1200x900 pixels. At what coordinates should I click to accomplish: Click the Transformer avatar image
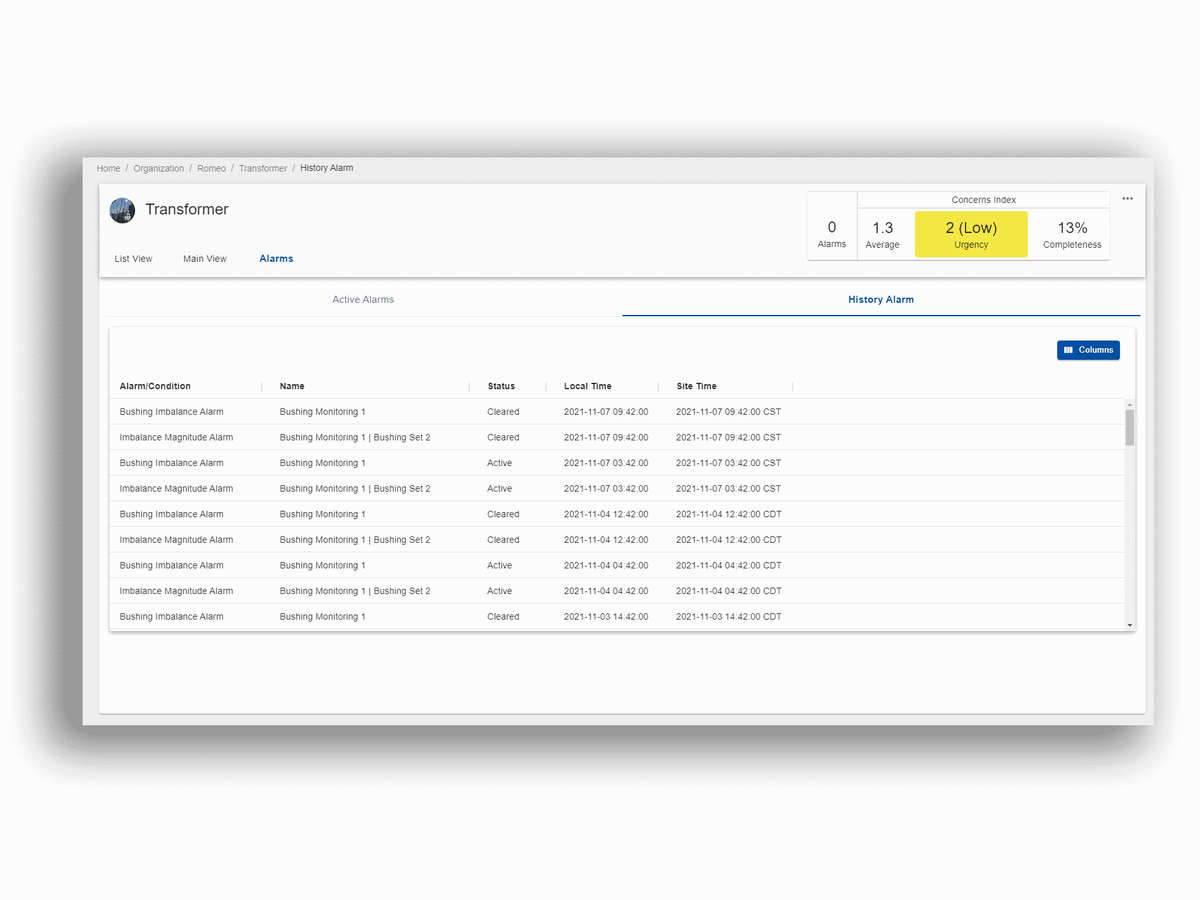[122, 210]
